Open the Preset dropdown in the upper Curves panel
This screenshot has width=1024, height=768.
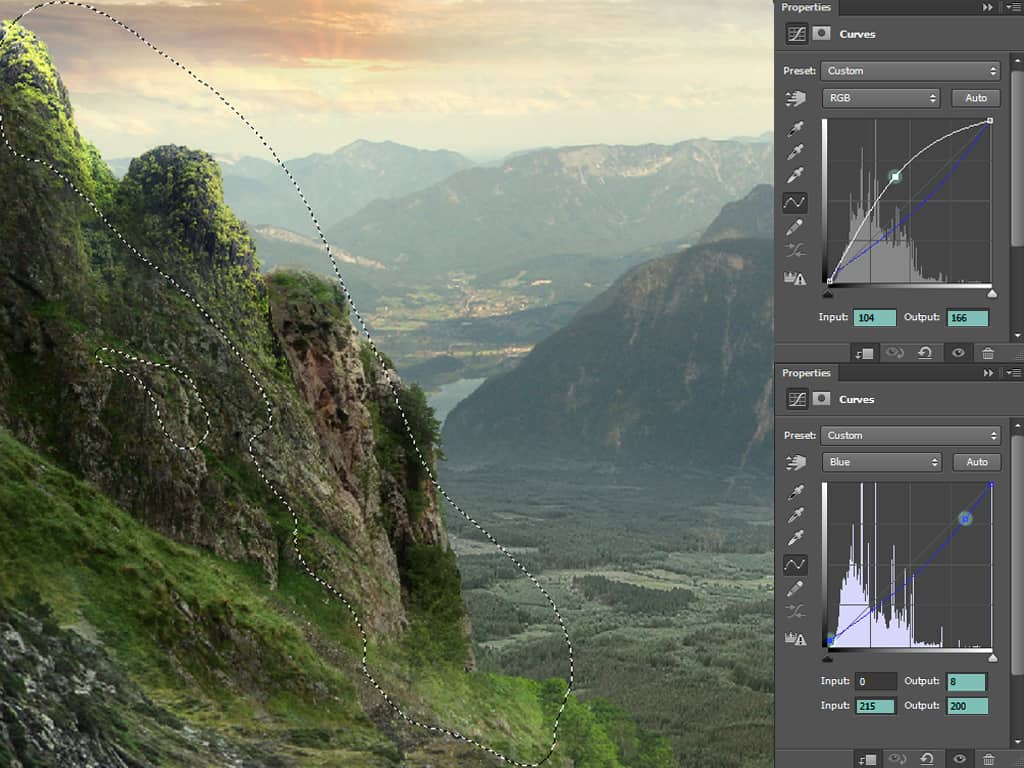coord(910,71)
